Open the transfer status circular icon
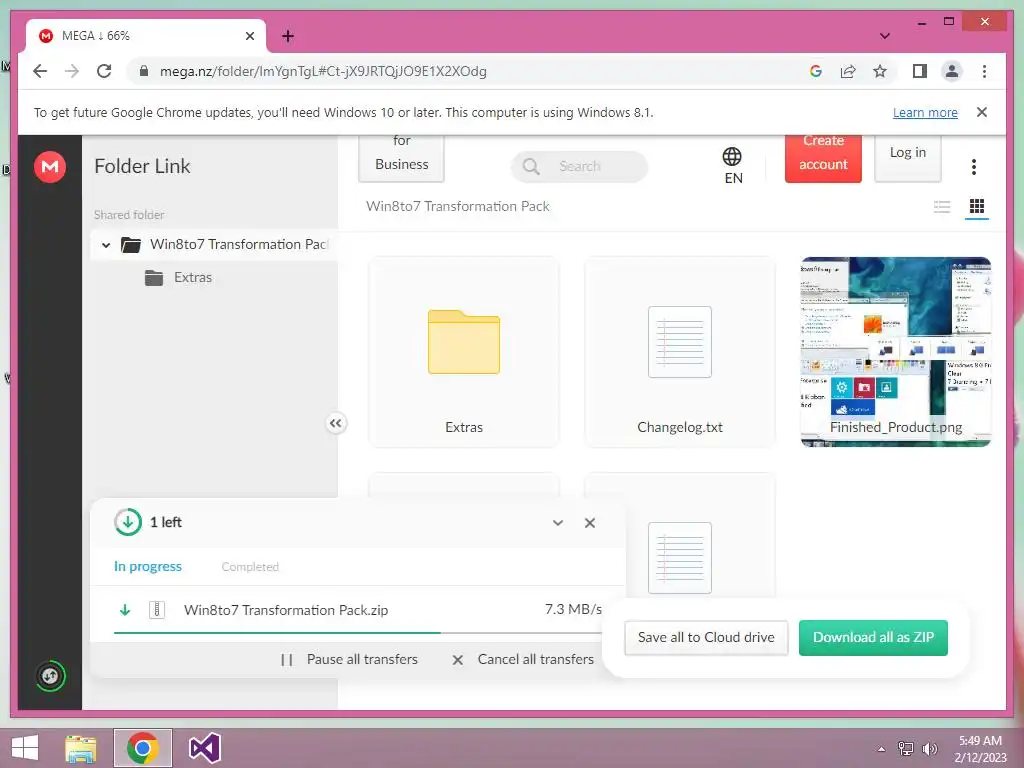 (x=50, y=676)
